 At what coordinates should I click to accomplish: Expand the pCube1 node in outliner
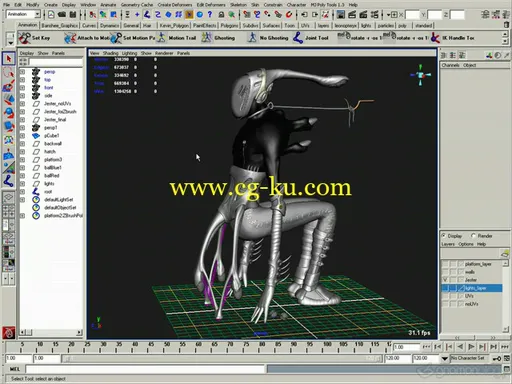(x=22, y=136)
